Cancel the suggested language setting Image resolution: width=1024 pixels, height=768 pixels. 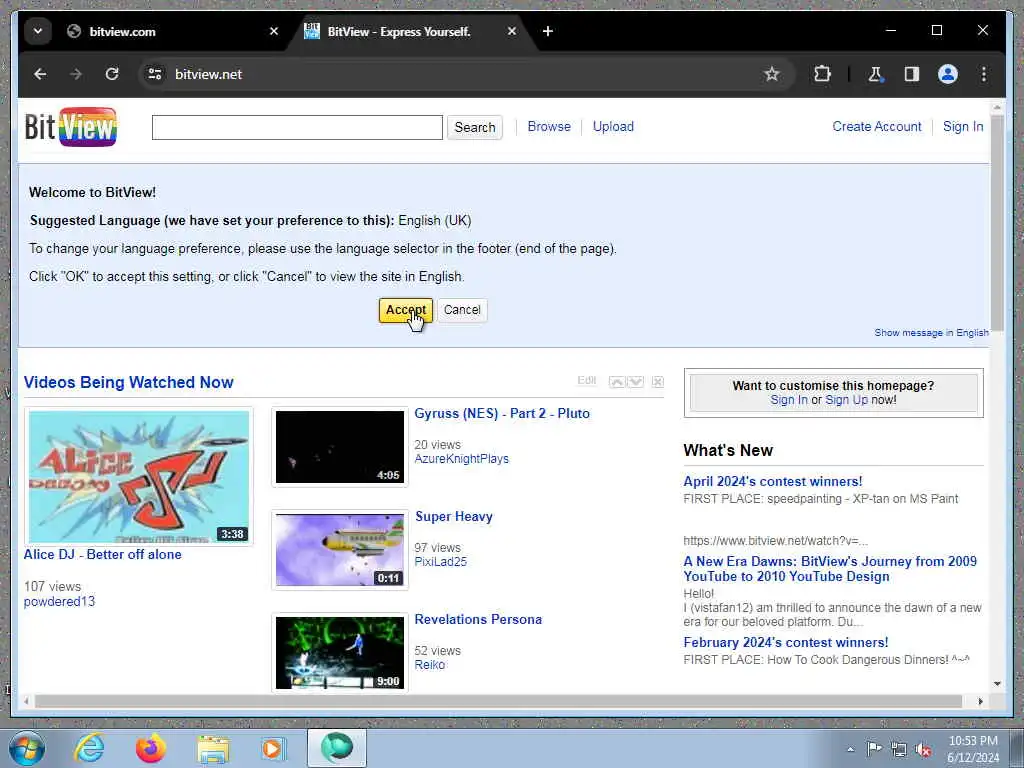click(x=462, y=310)
